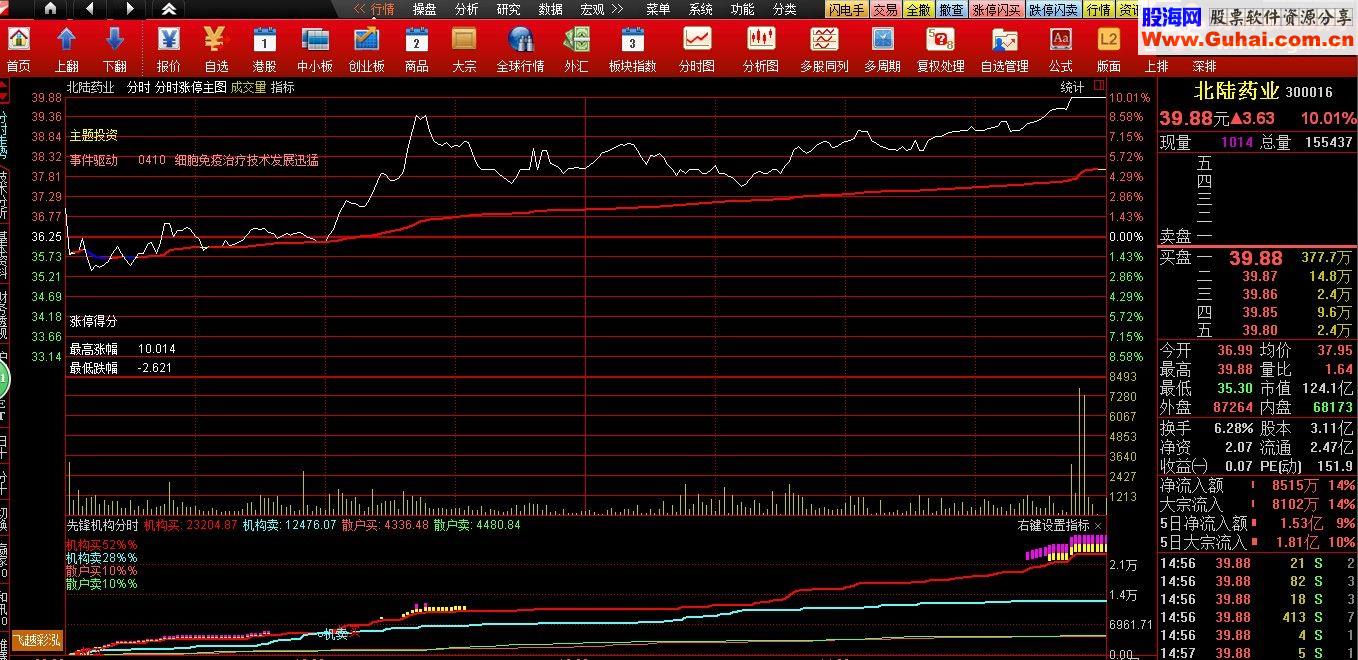Open the 自选 watchlist icon
Viewport: 1358px width, 660px height.
pos(216,49)
